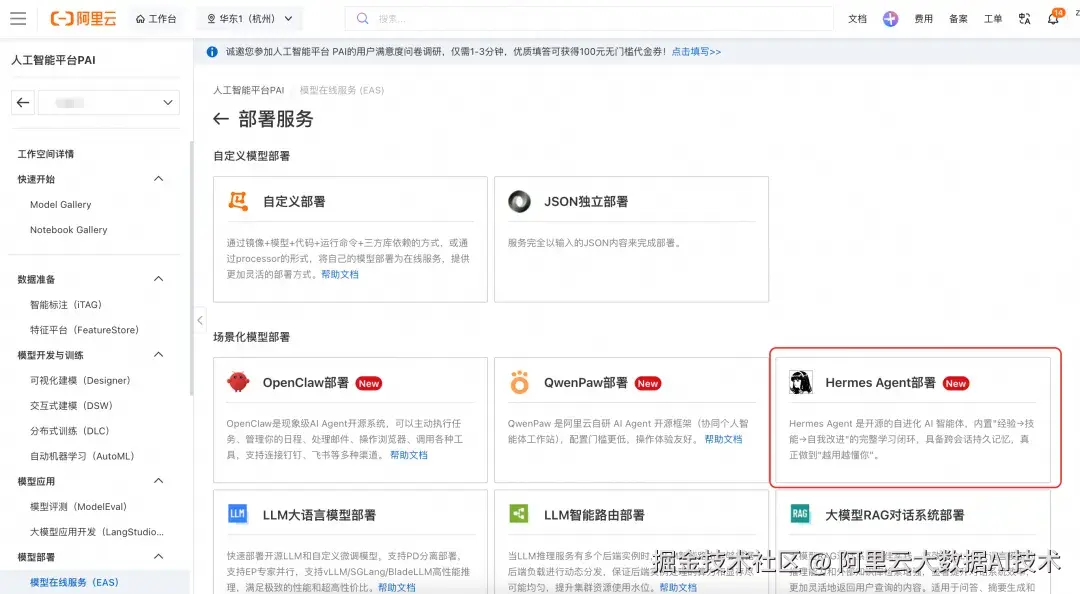Open 模型评测（ModelEval）

(79, 506)
